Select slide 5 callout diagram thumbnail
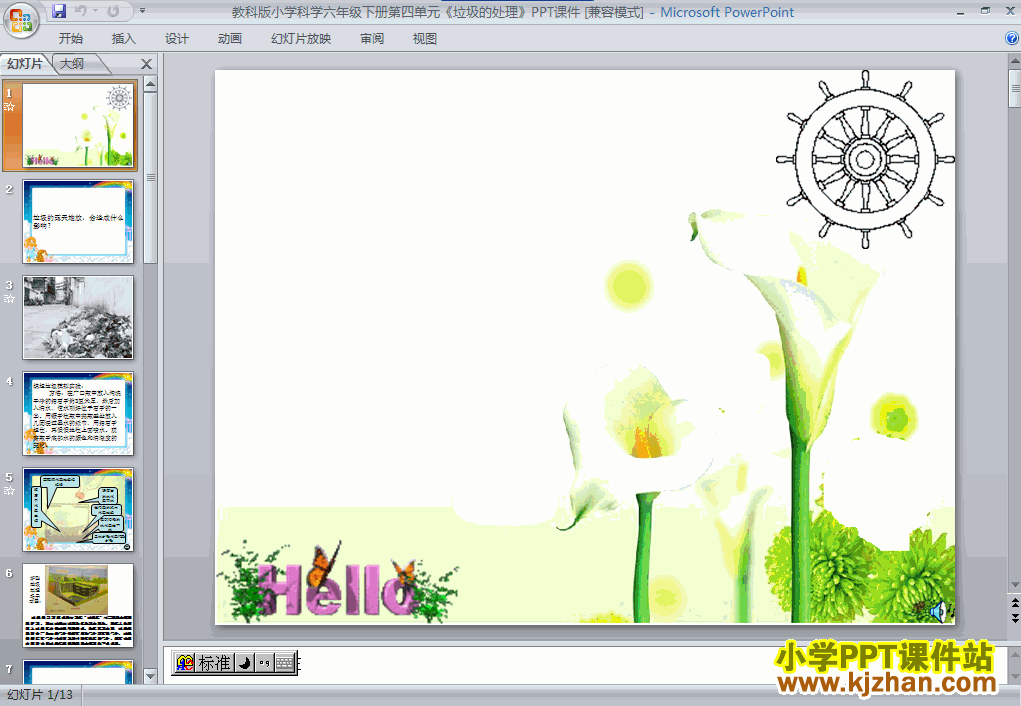 click(x=78, y=509)
